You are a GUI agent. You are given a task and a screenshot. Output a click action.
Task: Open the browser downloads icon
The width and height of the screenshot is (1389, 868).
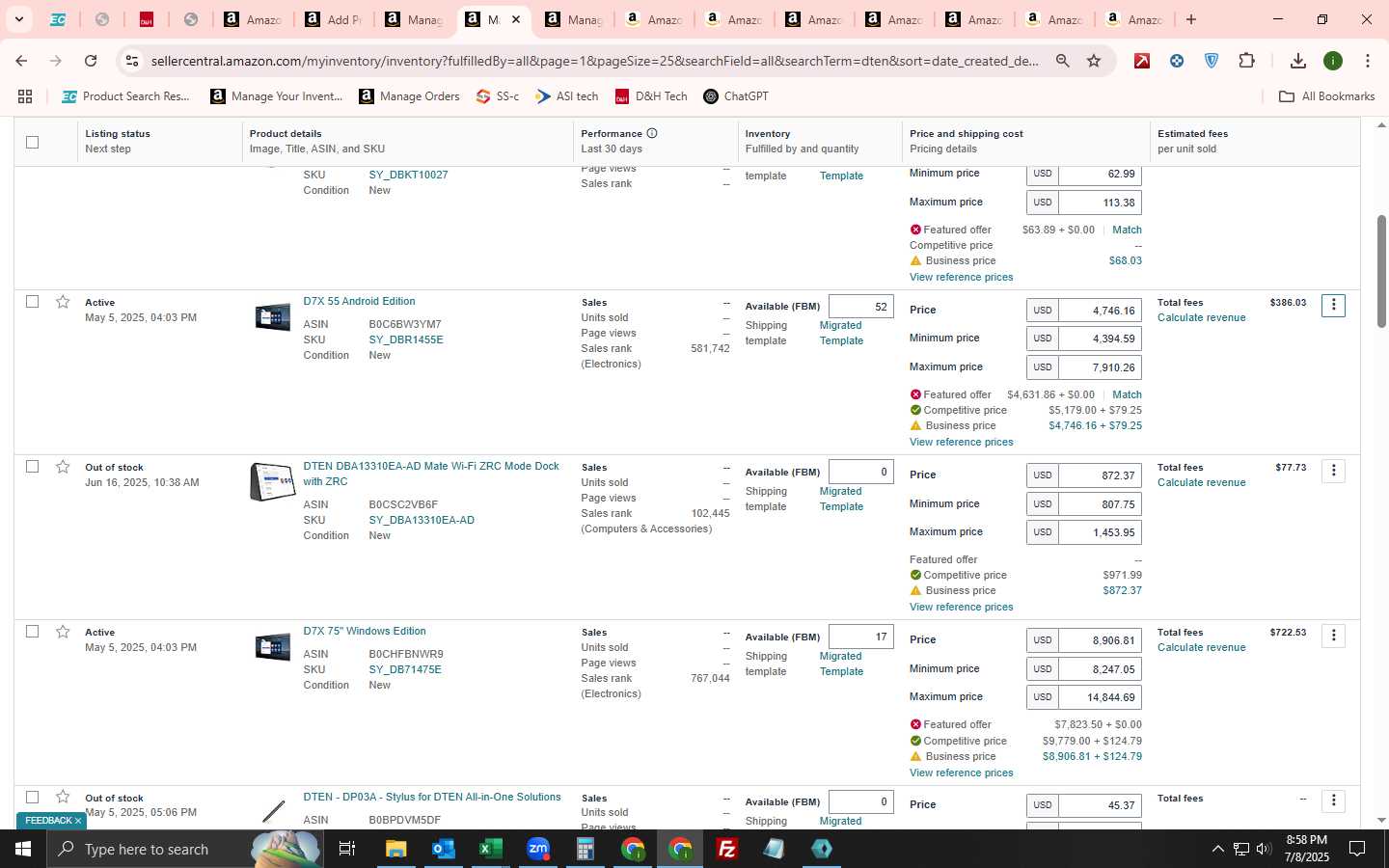click(1298, 61)
